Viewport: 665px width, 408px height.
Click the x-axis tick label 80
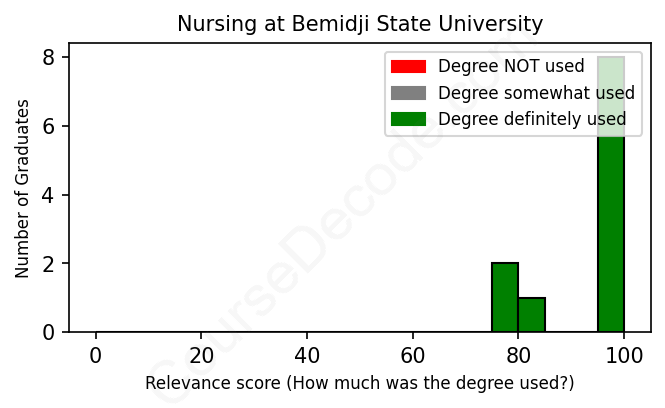click(x=518, y=355)
